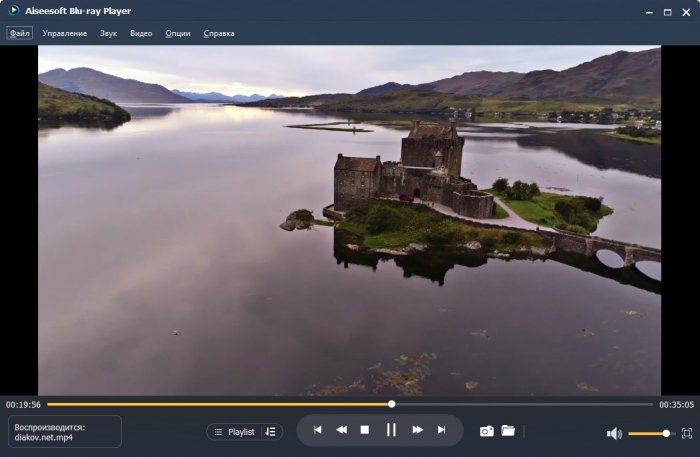Click the volume slider handle
Viewport: 700px width, 457px height.
pos(666,433)
